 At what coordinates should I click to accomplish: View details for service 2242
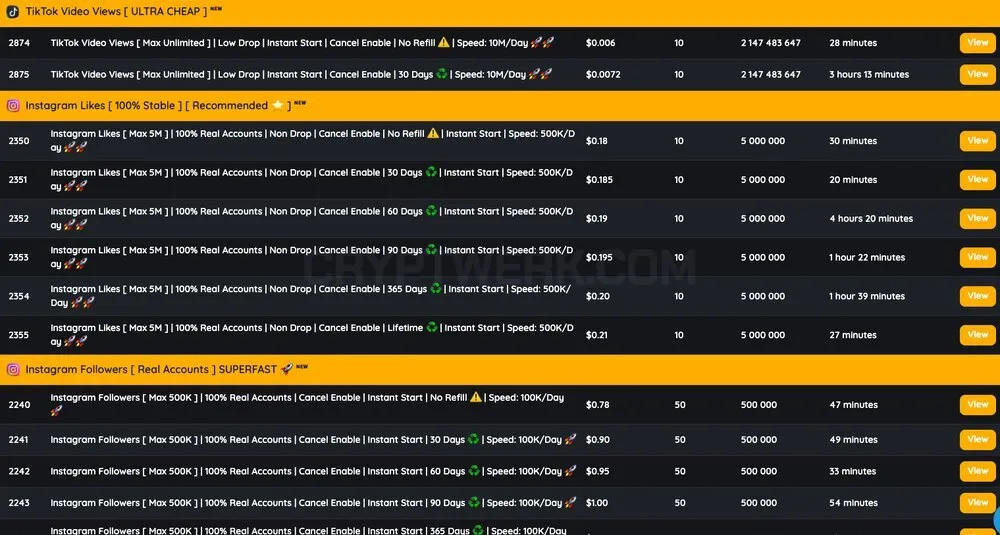(978, 471)
